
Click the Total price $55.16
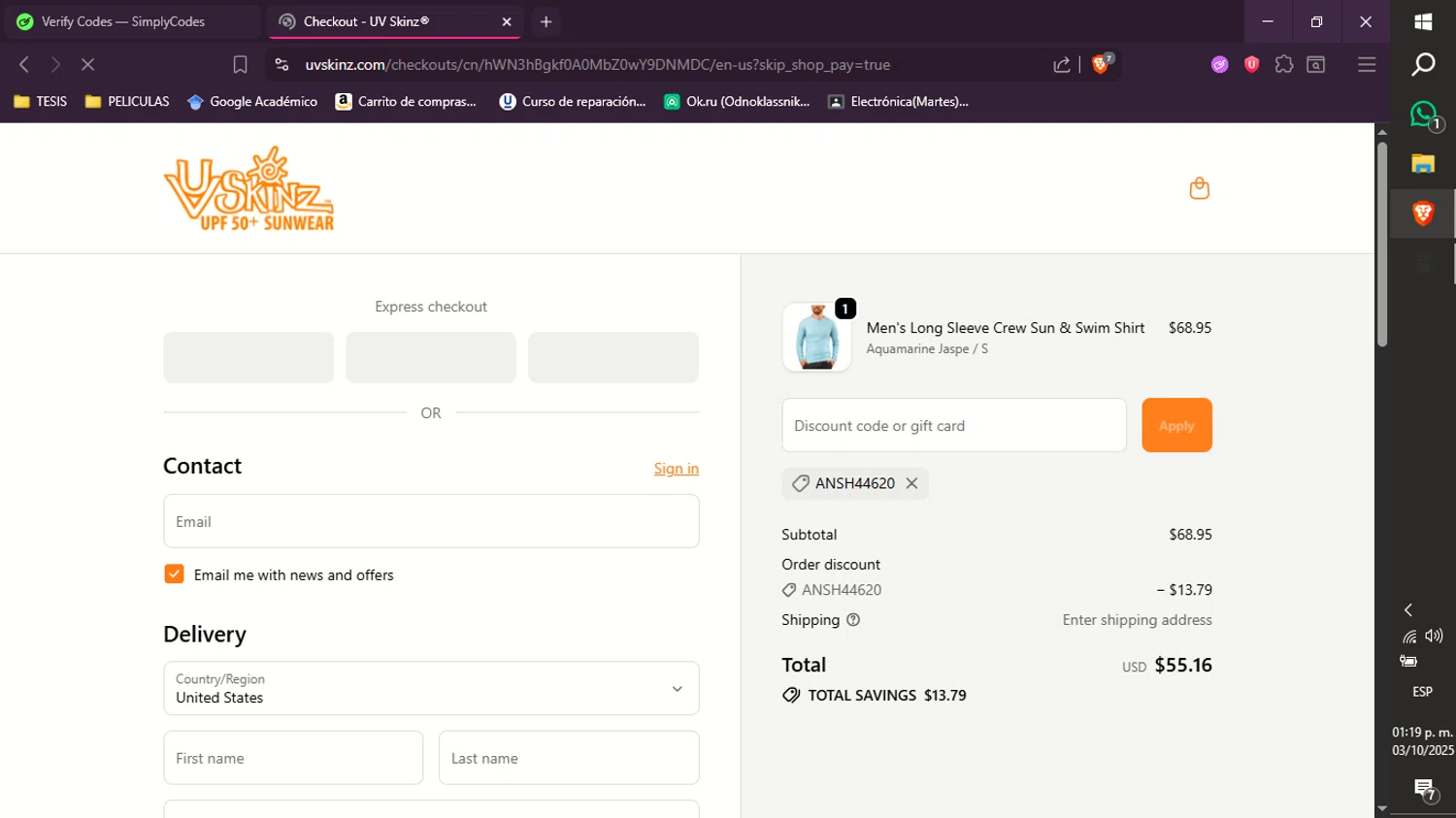(1183, 665)
